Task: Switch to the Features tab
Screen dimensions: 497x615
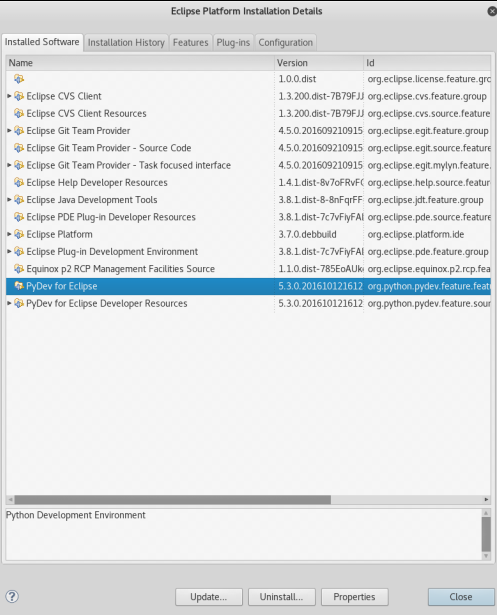Action: click(191, 42)
